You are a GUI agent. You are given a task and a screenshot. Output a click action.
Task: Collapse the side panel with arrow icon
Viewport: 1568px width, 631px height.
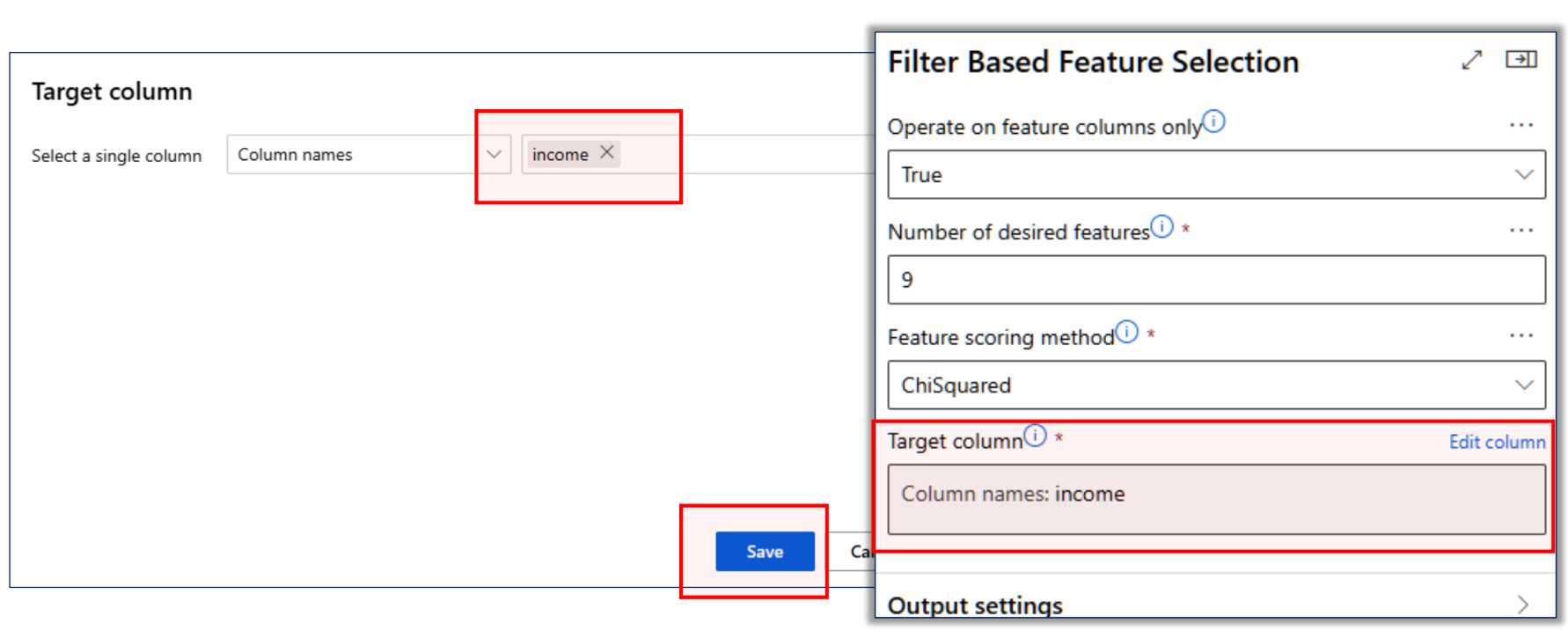pyautogui.click(x=1521, y=59)
